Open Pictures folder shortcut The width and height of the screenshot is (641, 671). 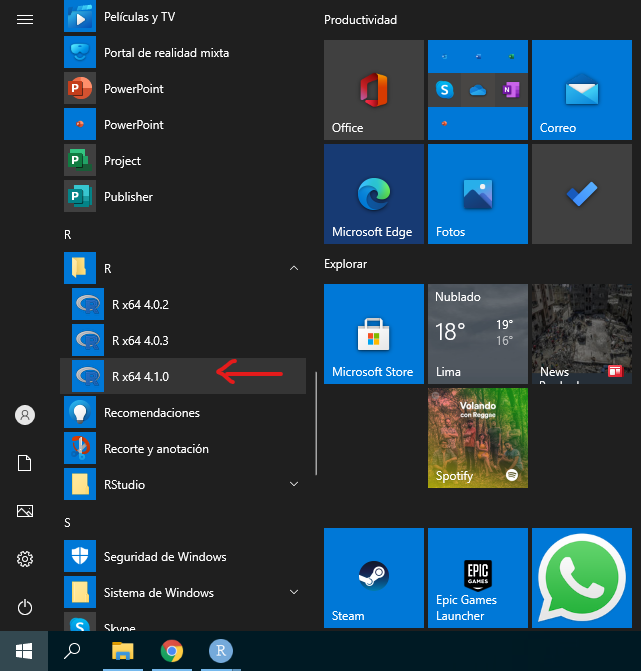[x=25, y=511]
